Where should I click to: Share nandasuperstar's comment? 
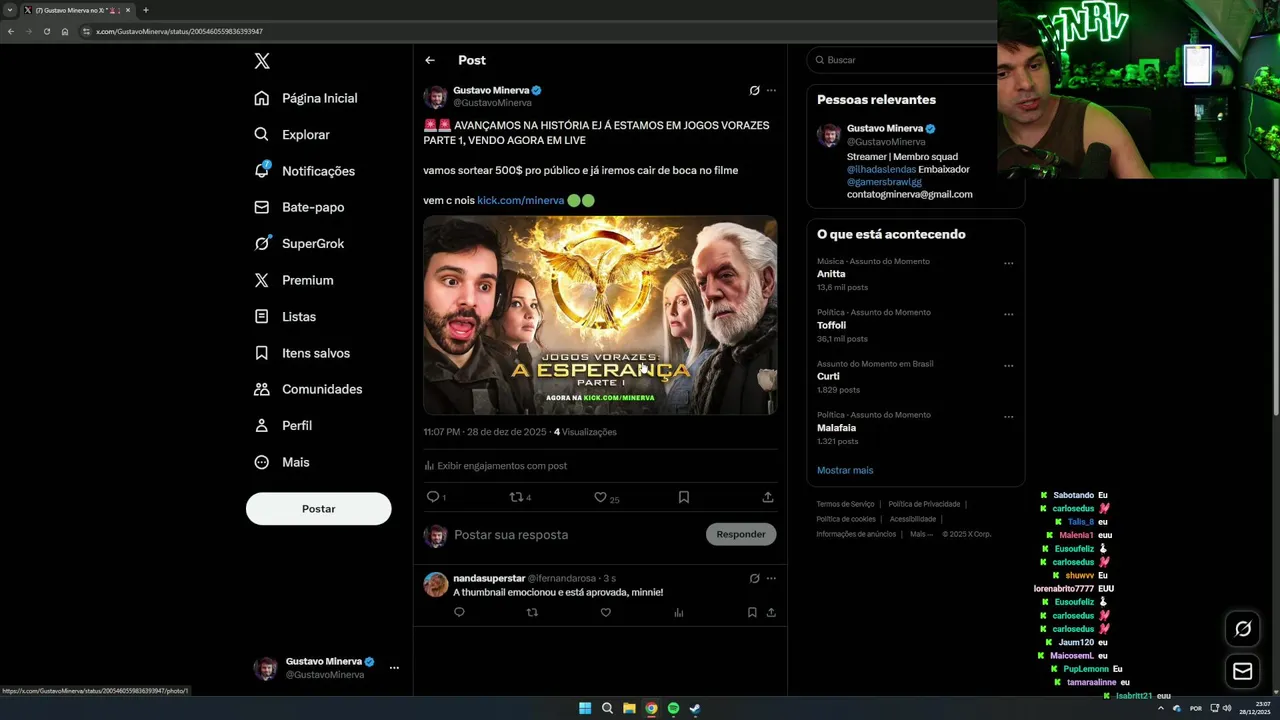coord(771,612)
